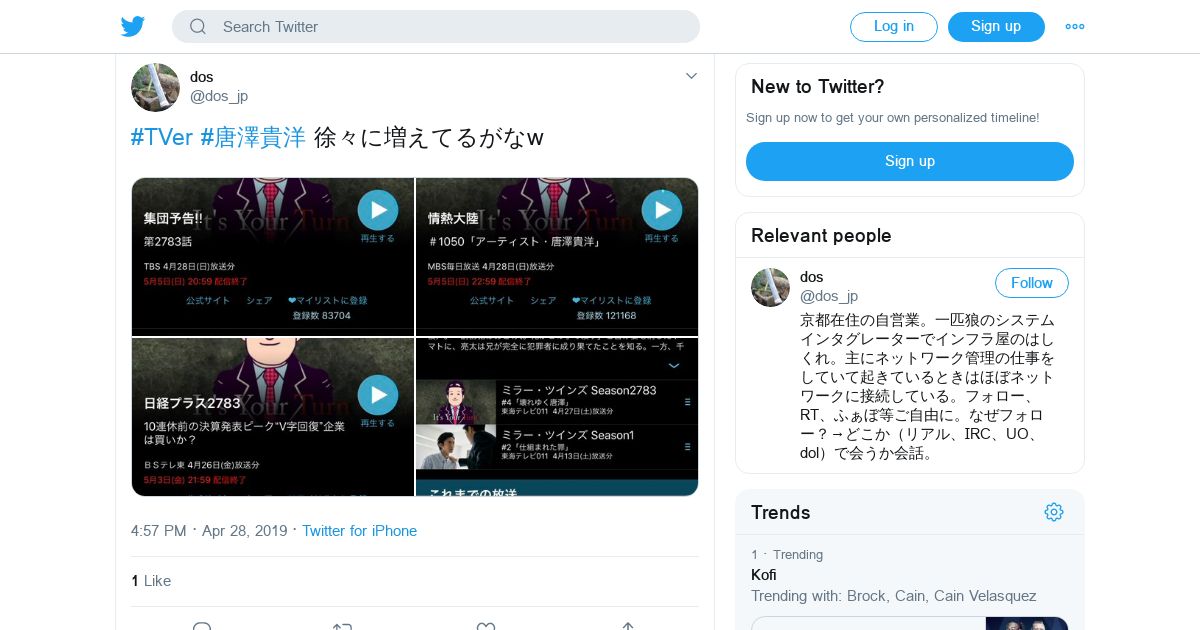Open dos name in Relevant people
This screenshot has height=630, width=1200.
[812, 277]
